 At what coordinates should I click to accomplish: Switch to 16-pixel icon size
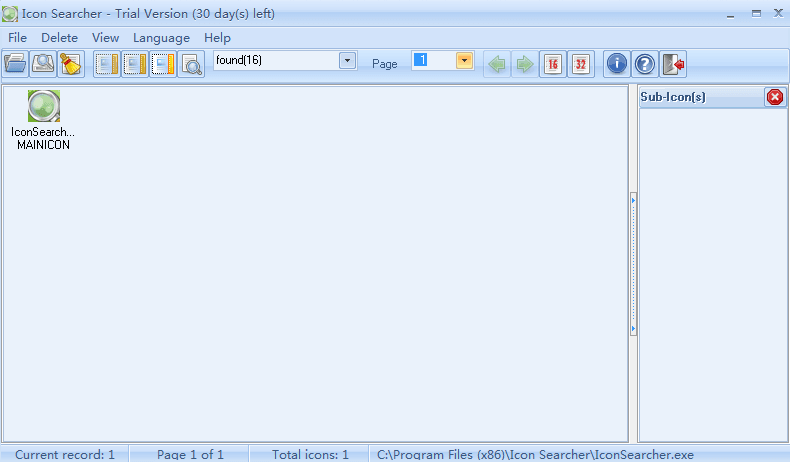pos(552,64)
